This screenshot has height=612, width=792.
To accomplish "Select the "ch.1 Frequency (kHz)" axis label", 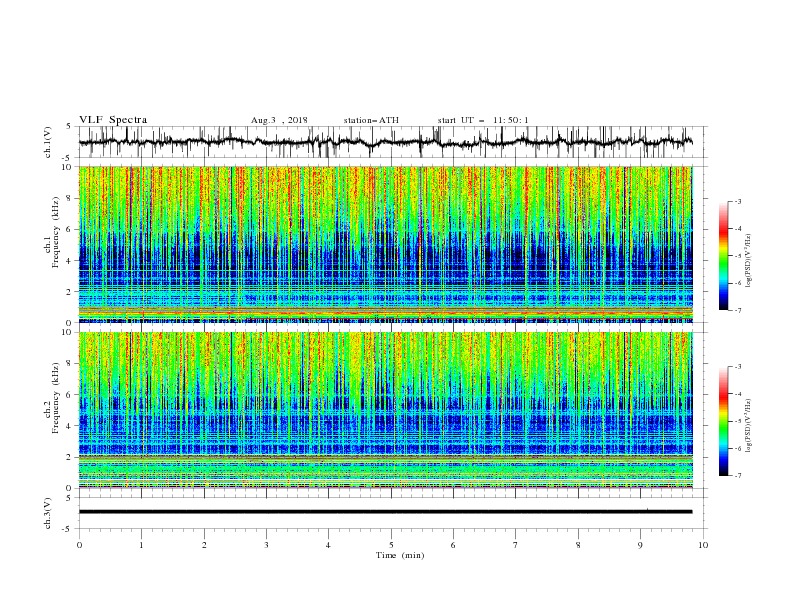I will point(52,244).
